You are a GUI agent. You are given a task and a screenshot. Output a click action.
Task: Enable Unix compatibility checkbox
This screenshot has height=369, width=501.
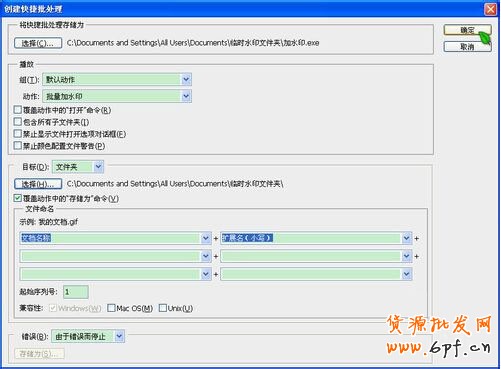(x=163, y=308)
